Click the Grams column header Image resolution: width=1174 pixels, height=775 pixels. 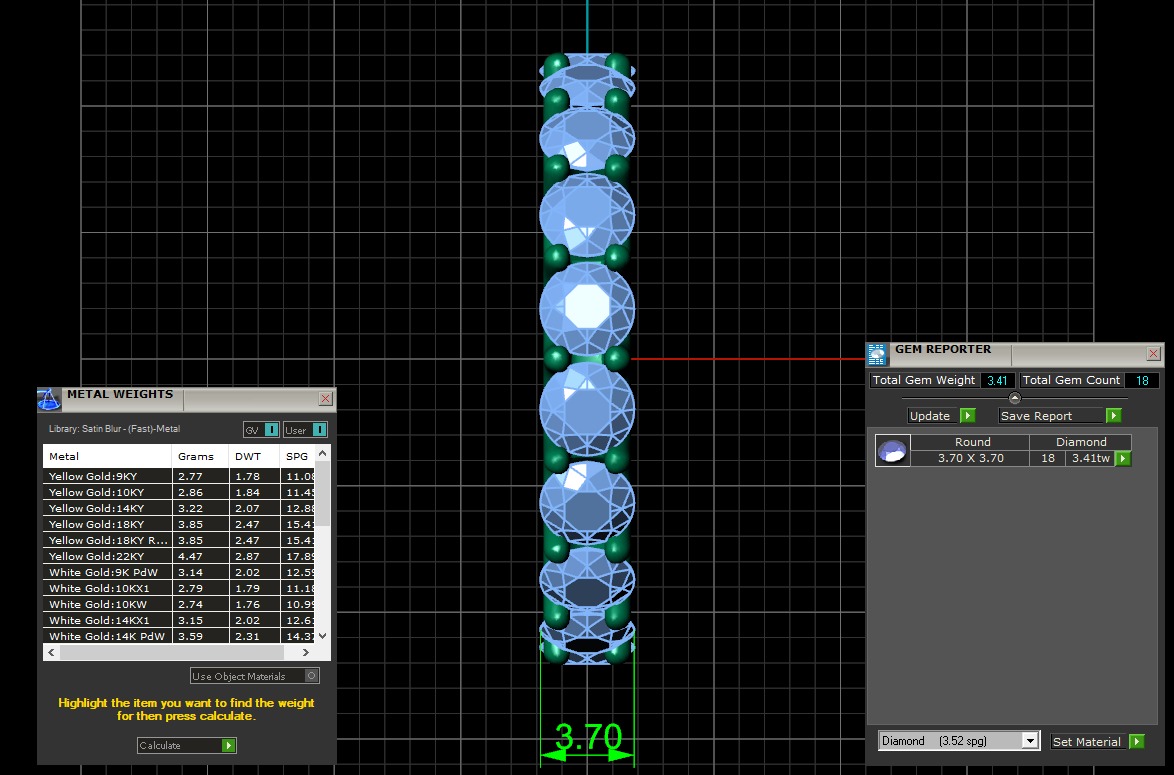click(201, 456)
